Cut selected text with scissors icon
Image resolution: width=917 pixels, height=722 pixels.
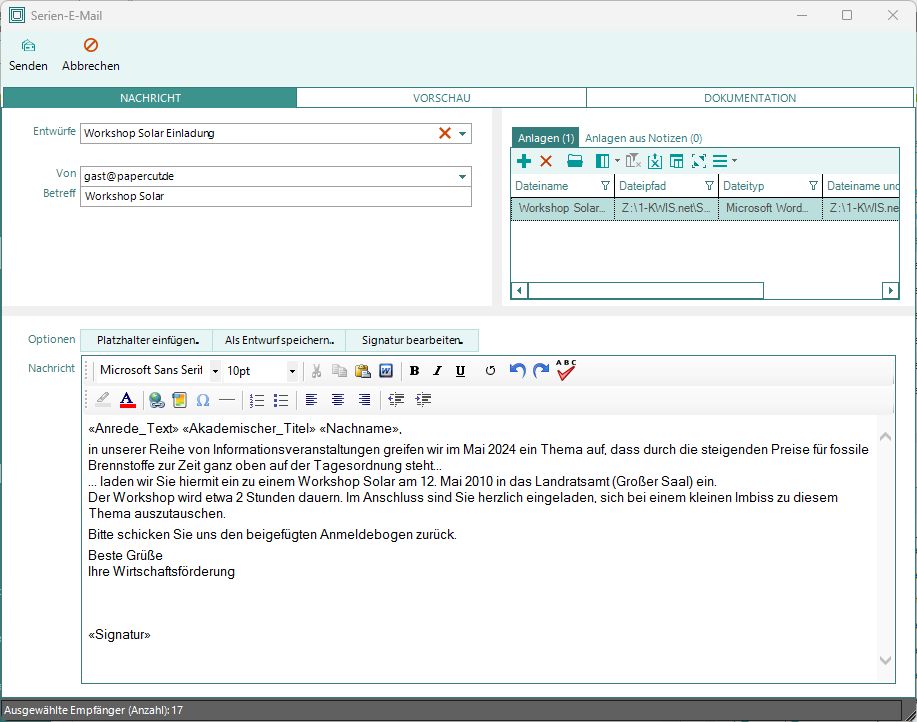pyautogui.click(x=316, y=371)
